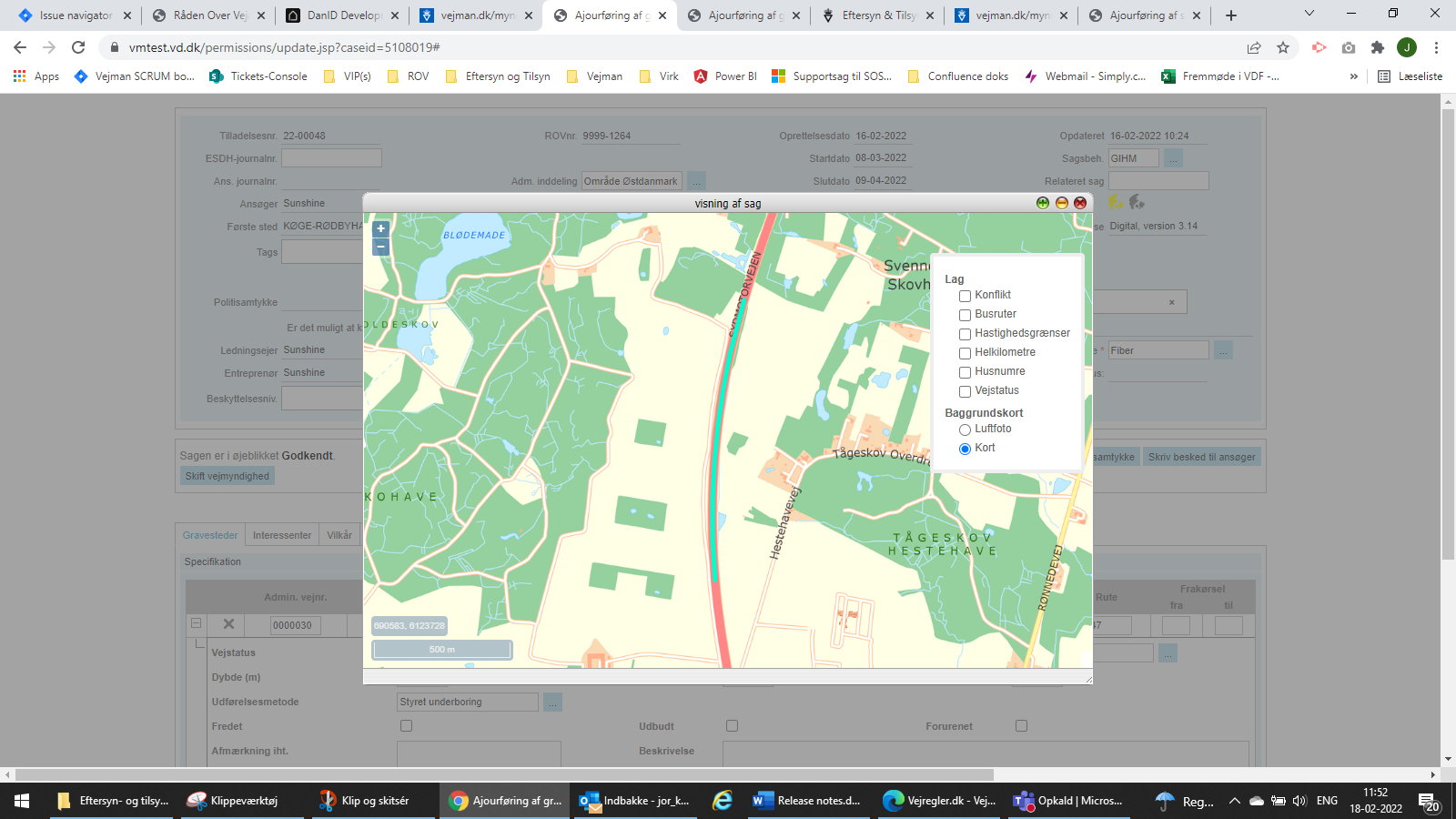Reload the page in the browser
The width and height of the screenshot is (1456, 819).
(x=78, y=47)
